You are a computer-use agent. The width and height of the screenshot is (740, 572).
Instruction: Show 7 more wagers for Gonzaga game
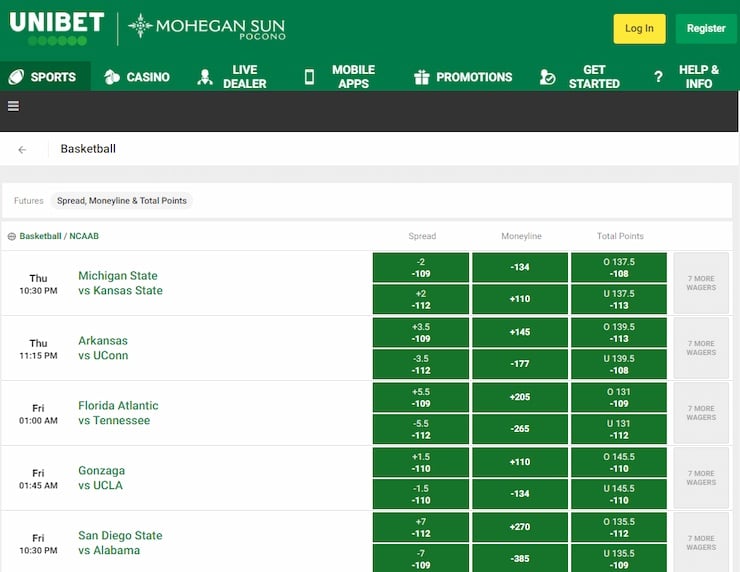coord(701,478)
